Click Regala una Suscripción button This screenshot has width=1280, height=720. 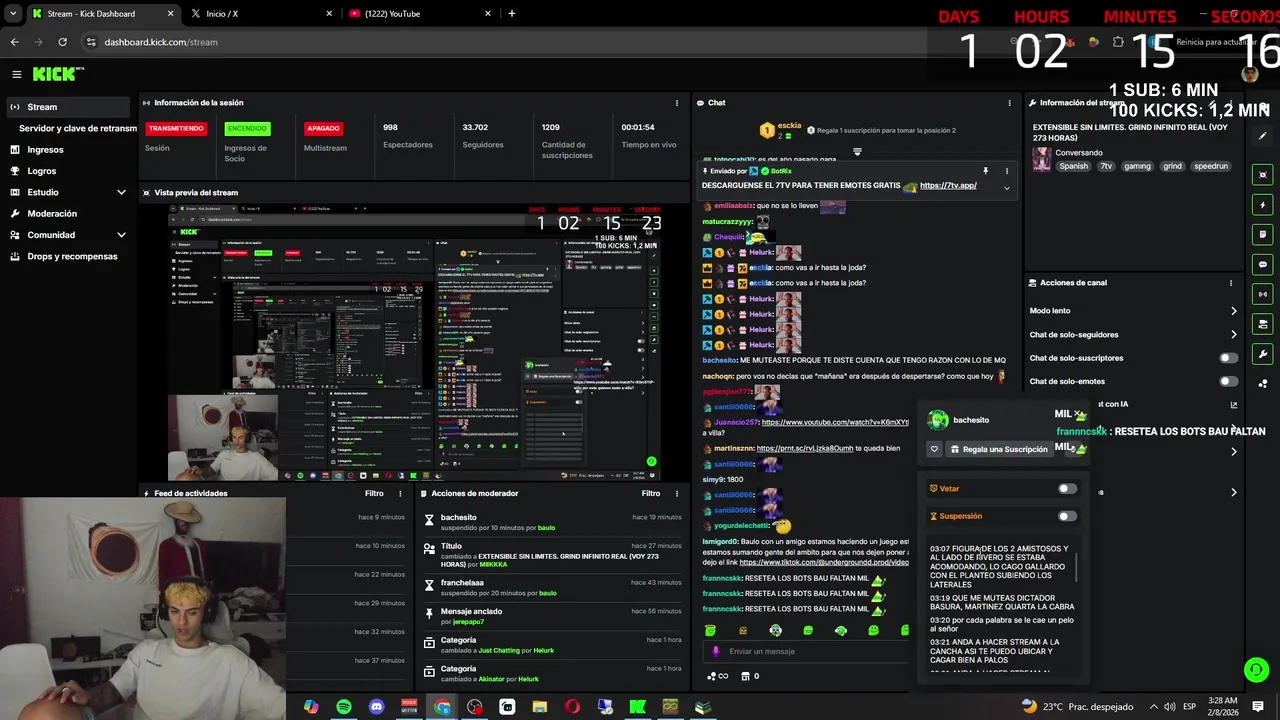click(998, 449)
